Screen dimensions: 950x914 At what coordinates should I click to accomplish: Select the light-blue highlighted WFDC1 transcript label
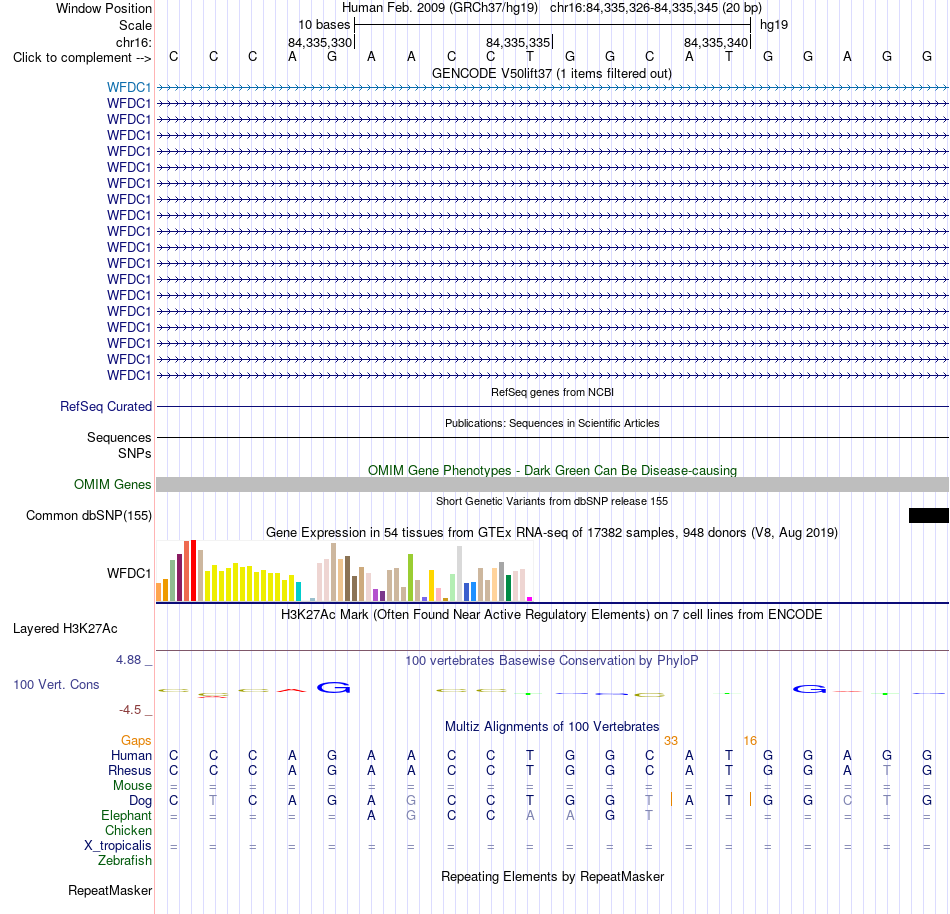pyautogui.click(x=128, y=87)
